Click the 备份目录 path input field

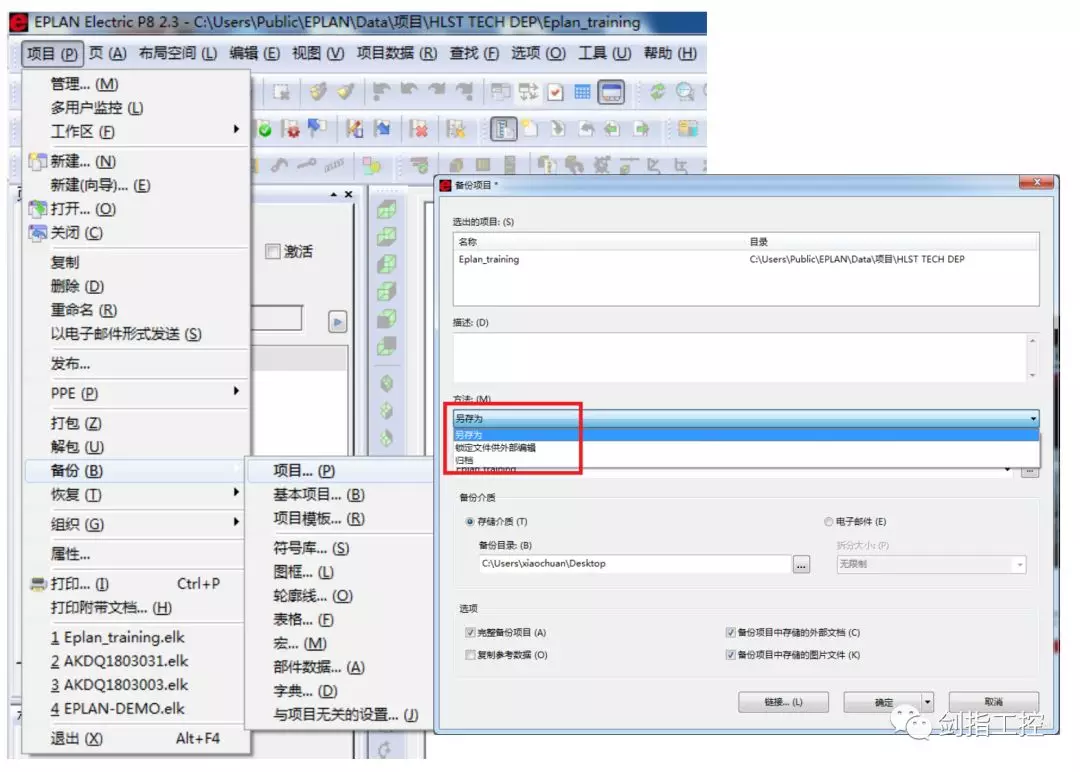click(x=634, y=564)
